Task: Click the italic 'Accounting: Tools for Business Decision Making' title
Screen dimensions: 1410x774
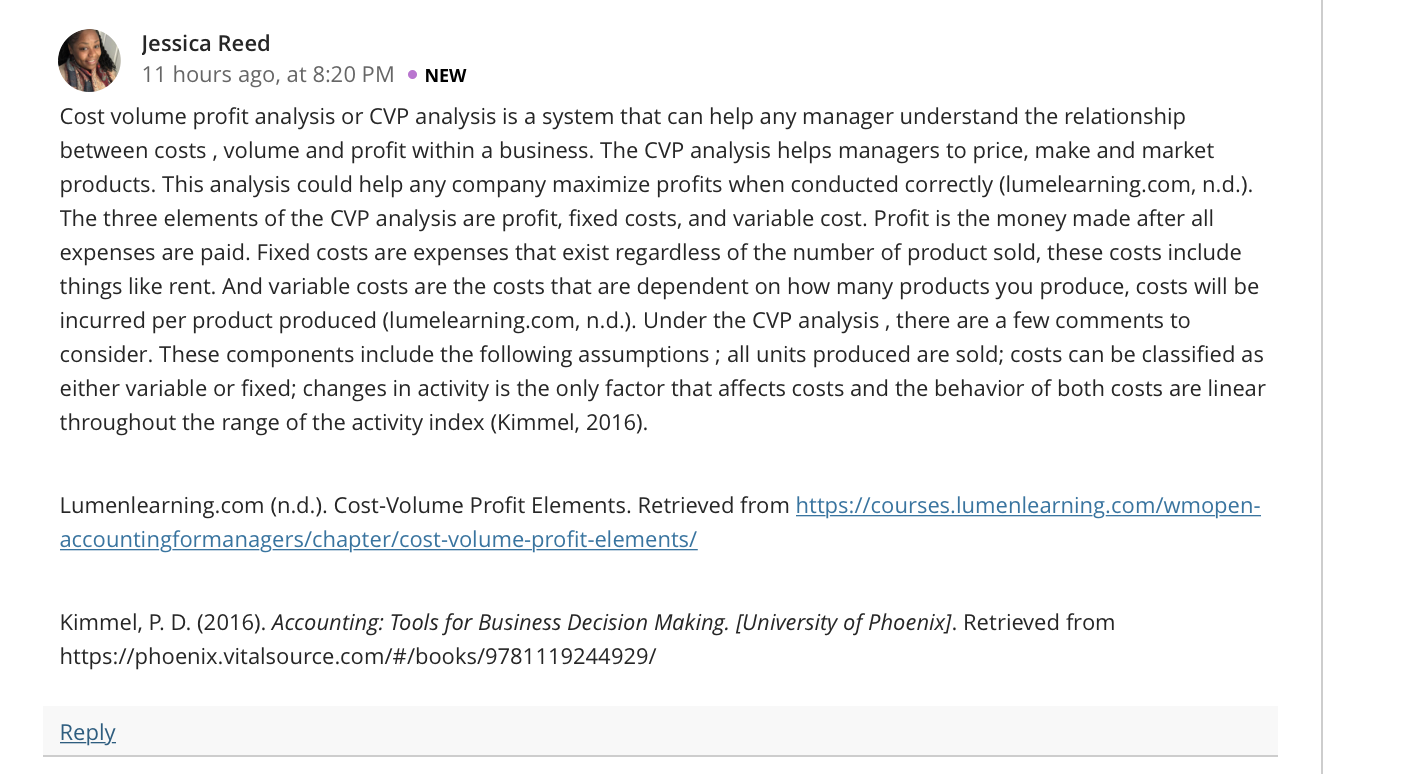Action: pos(501,622)
